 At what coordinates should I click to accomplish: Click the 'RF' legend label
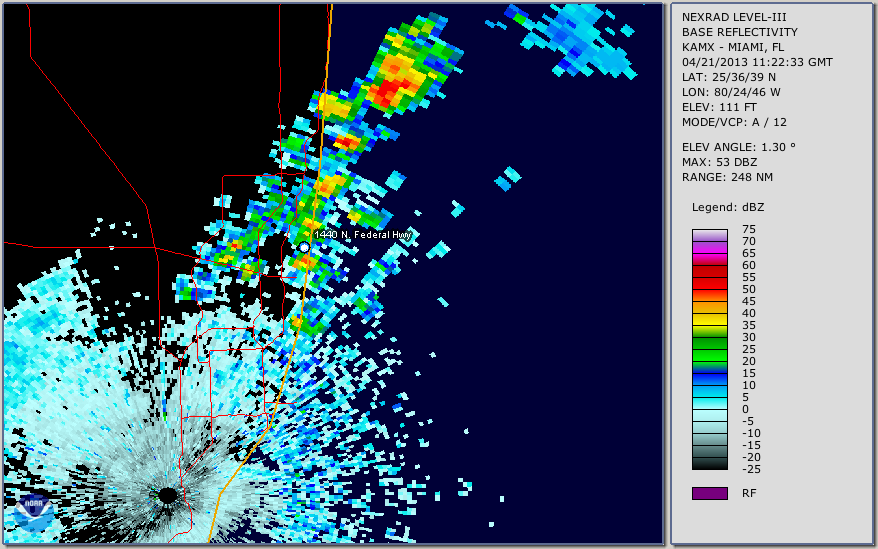pyautogui.click(x=749, y=494)
